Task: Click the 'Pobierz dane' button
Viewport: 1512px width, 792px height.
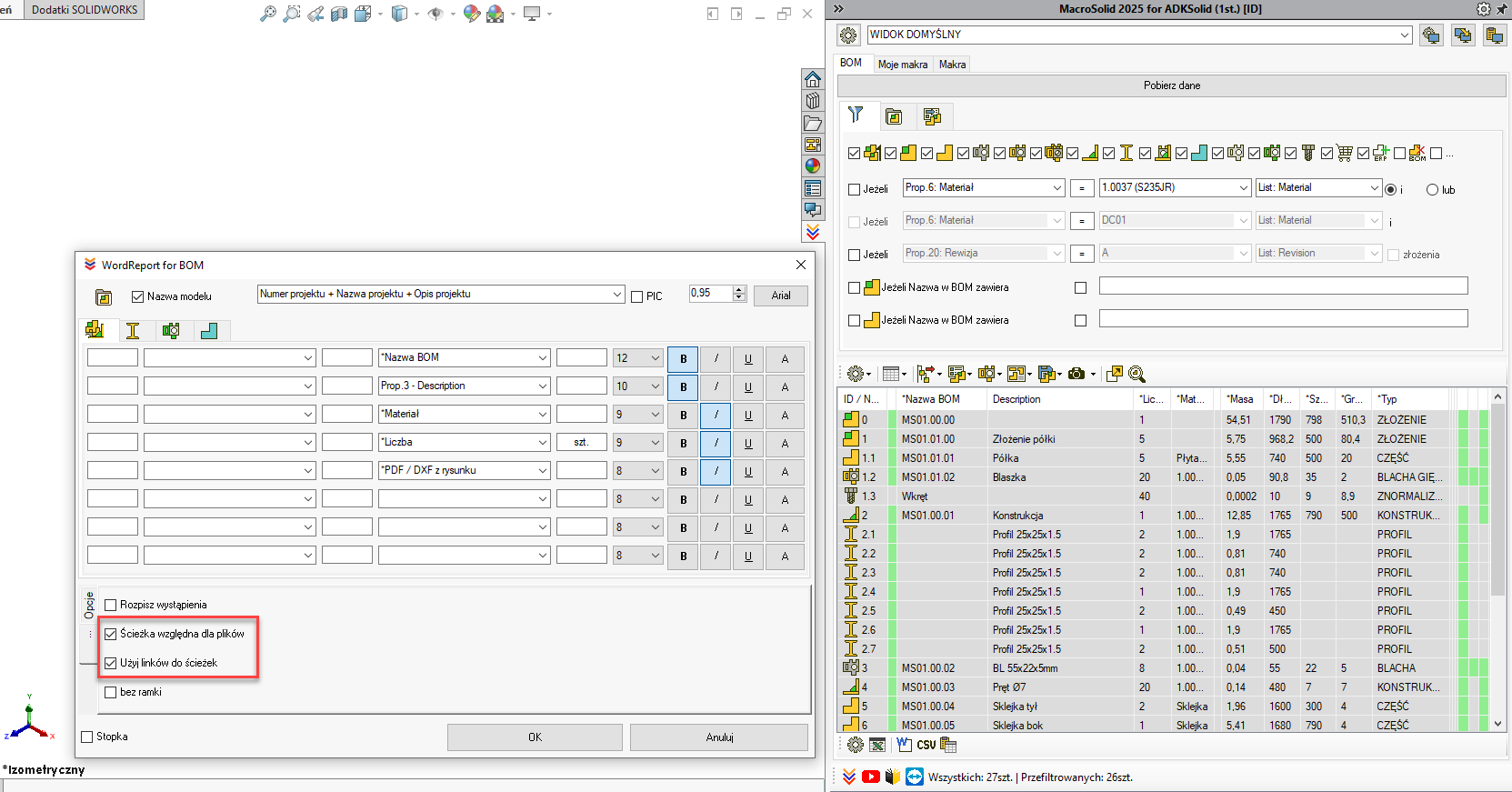Action: (1171, 85)
